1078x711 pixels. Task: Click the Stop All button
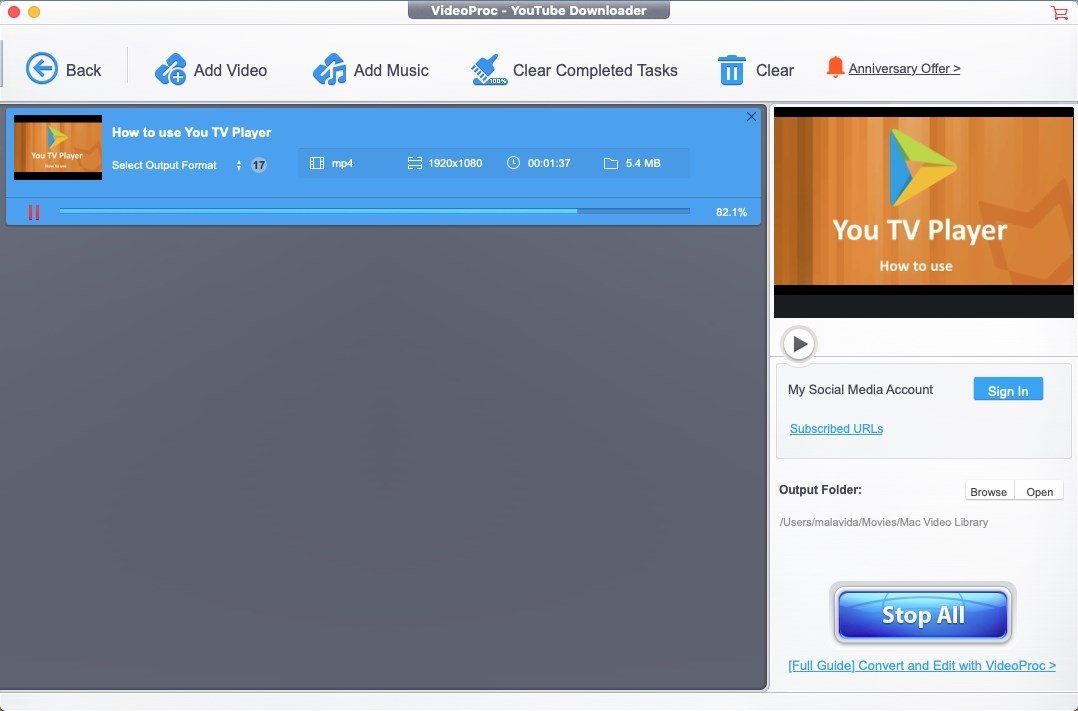(923, 614)
